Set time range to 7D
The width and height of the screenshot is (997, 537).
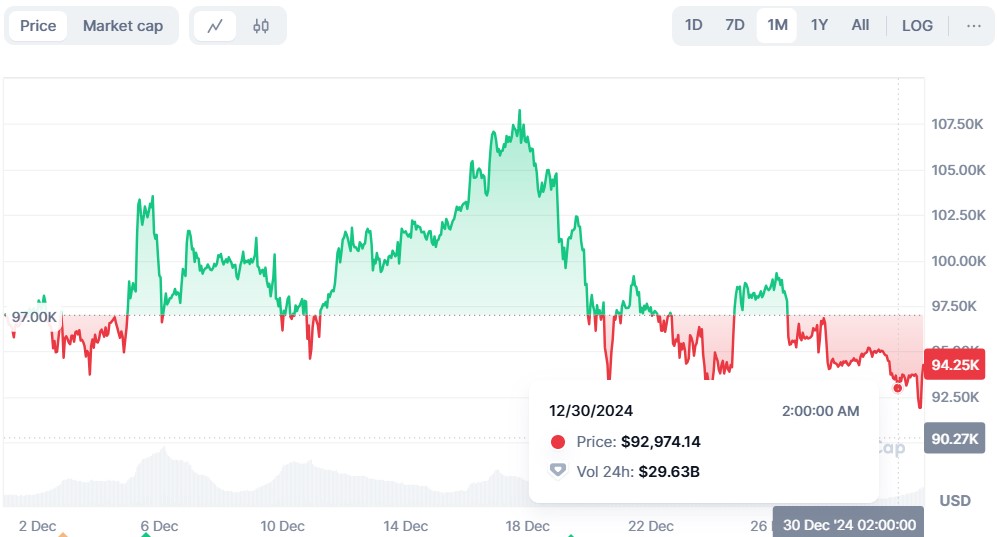tap(734, 25)
